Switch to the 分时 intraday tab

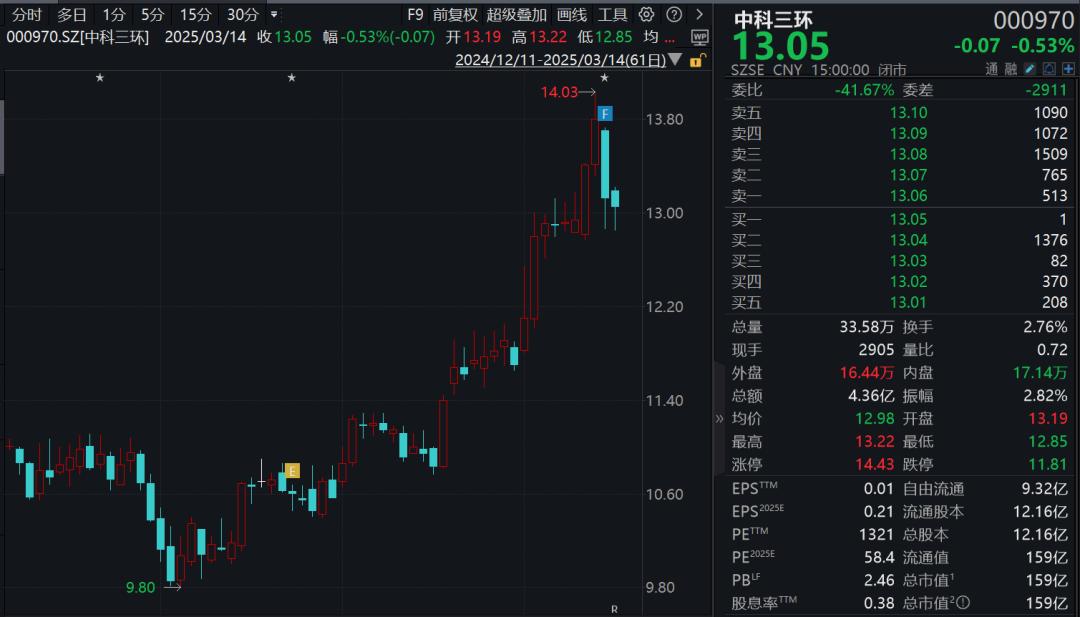pos(26,14)
